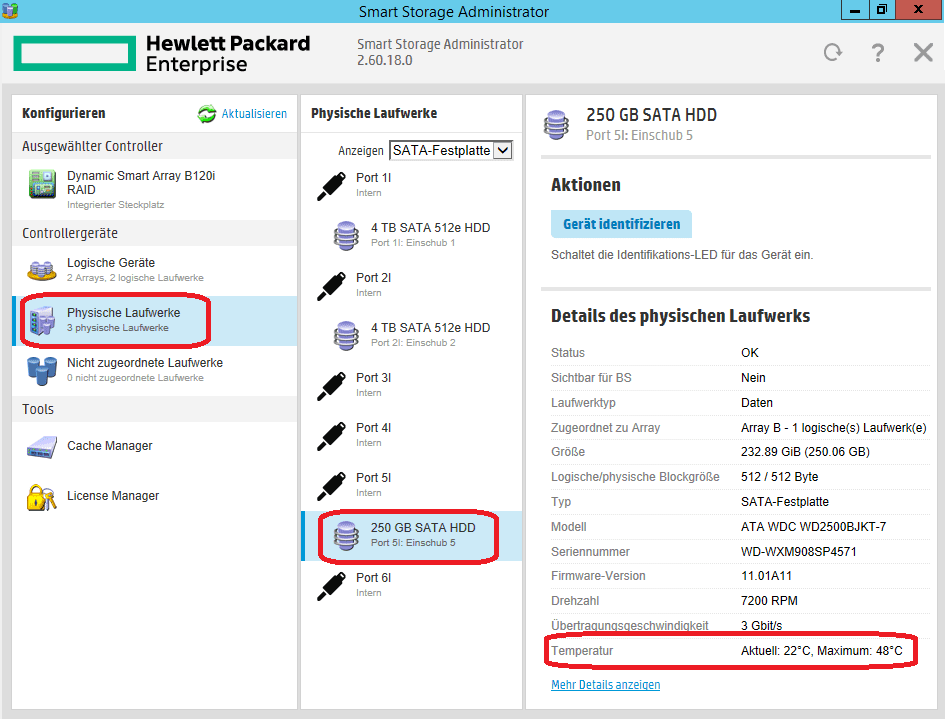
Task: Click the Smart Storage Administrator title bar icon
Action: click(x=10, y=10)
